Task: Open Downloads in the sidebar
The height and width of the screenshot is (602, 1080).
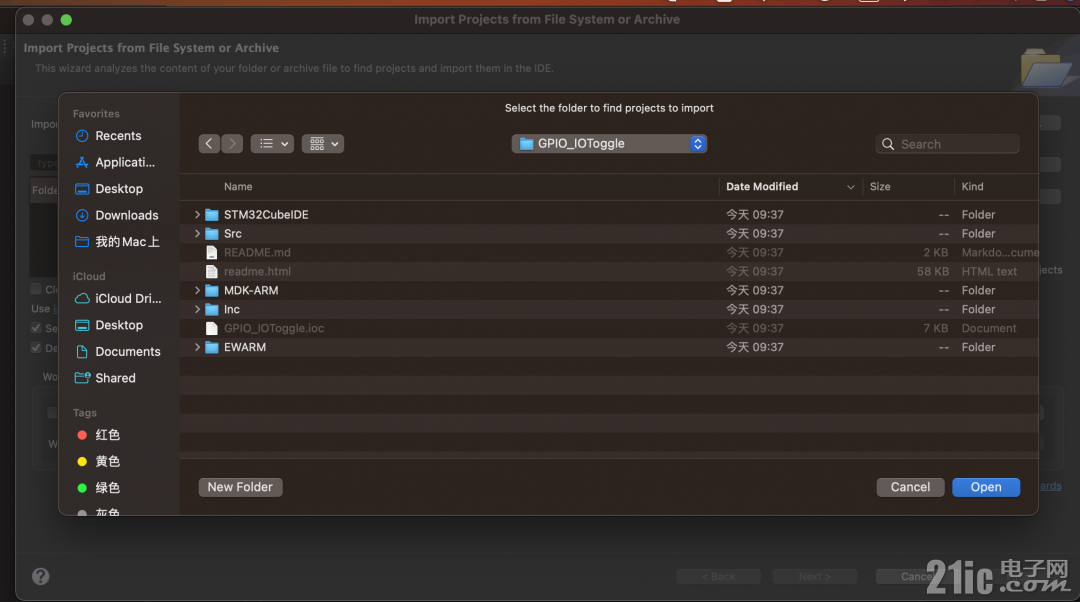Action: [x=127, y=216]
